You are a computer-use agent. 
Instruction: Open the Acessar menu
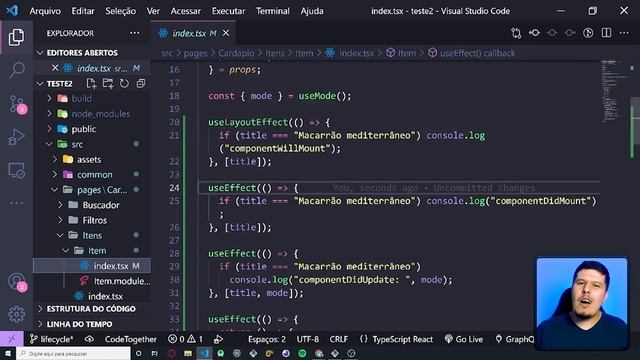pyautogui.click(x=186, y=11)
